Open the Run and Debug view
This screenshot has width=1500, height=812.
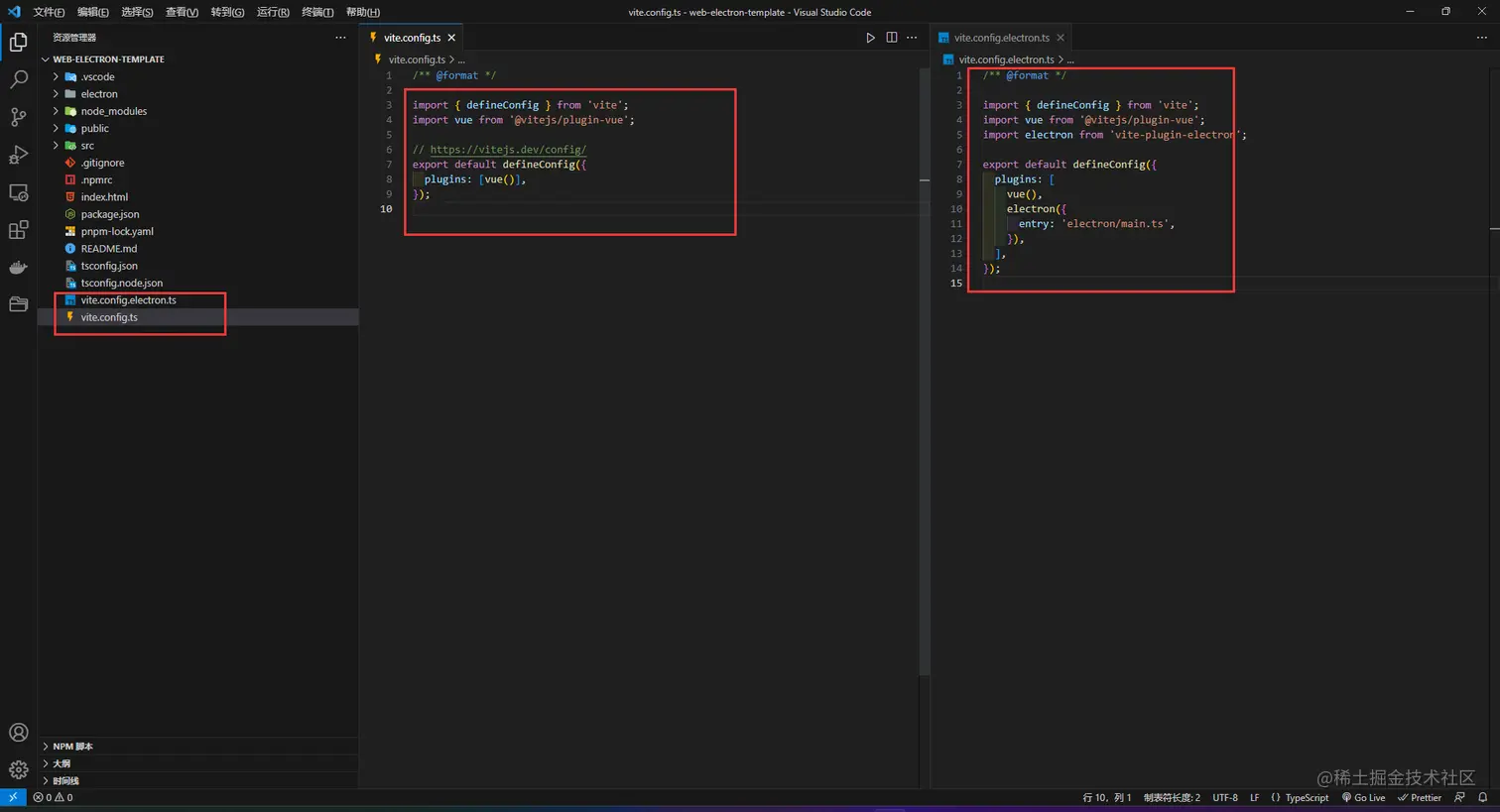click(18, 155)
